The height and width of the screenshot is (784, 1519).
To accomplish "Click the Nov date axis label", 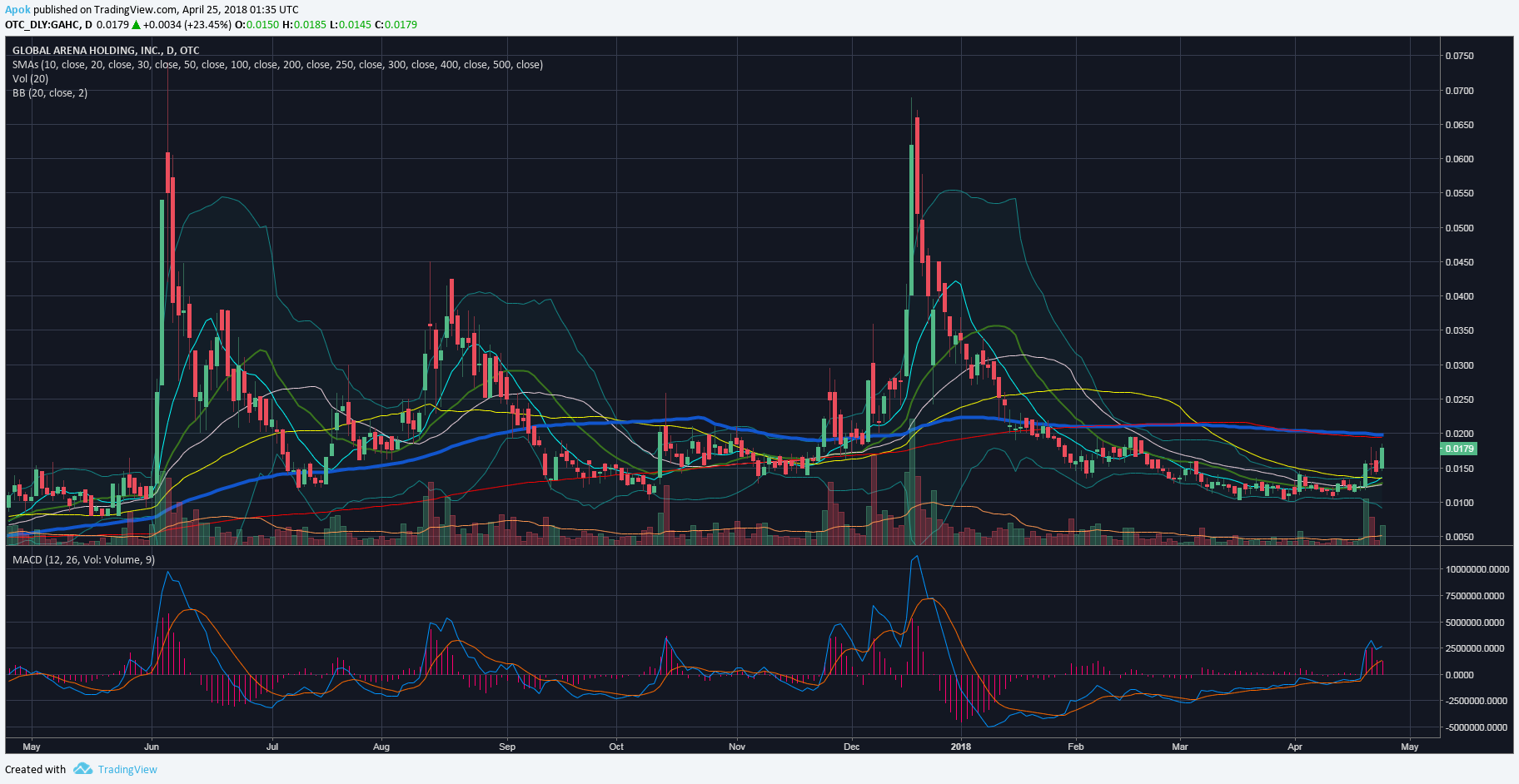I will click(x=737, y=747).
